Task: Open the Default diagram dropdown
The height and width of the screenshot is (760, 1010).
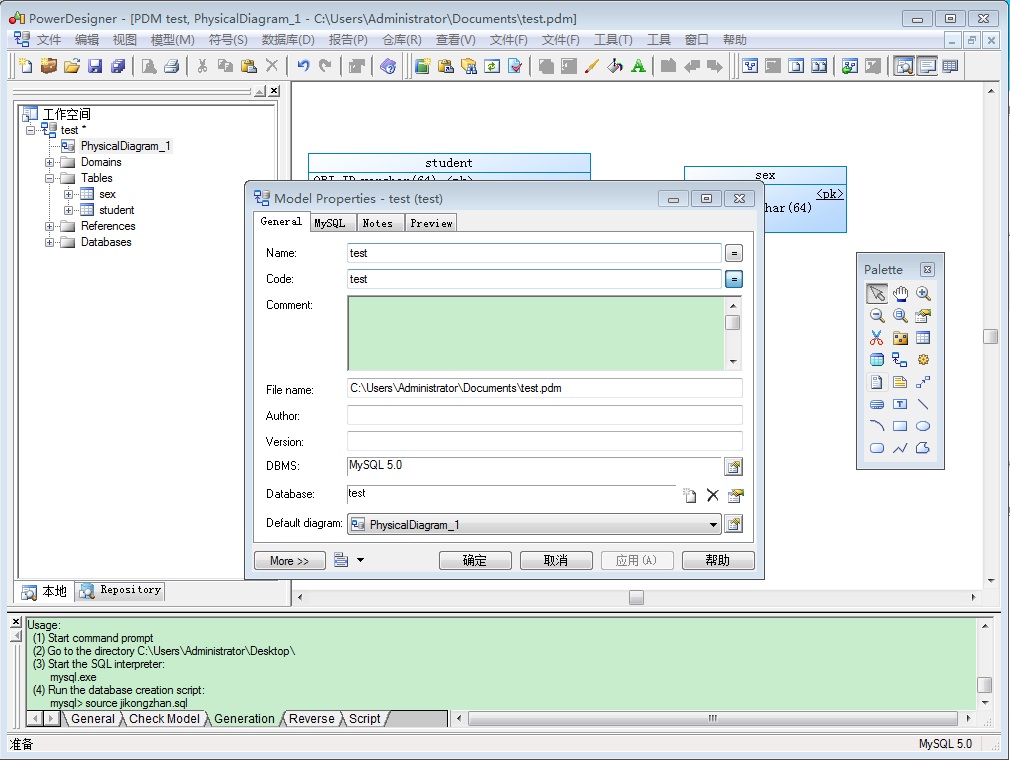Action: pyautogui.click(x=713, y=525)
